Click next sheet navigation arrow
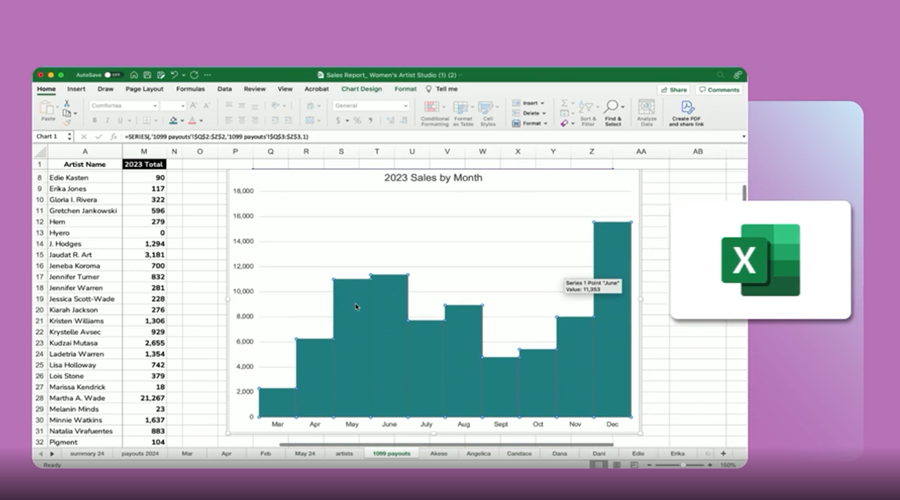 tap(52, 454)
